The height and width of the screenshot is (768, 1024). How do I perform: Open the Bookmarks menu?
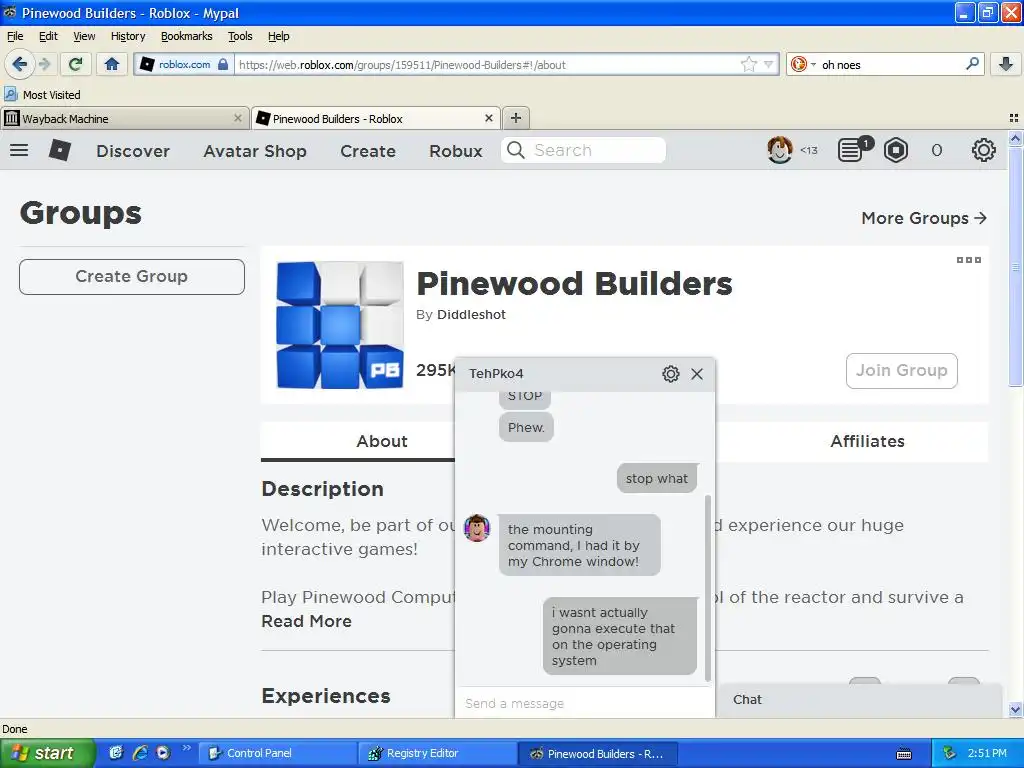[x=186, y=36]
